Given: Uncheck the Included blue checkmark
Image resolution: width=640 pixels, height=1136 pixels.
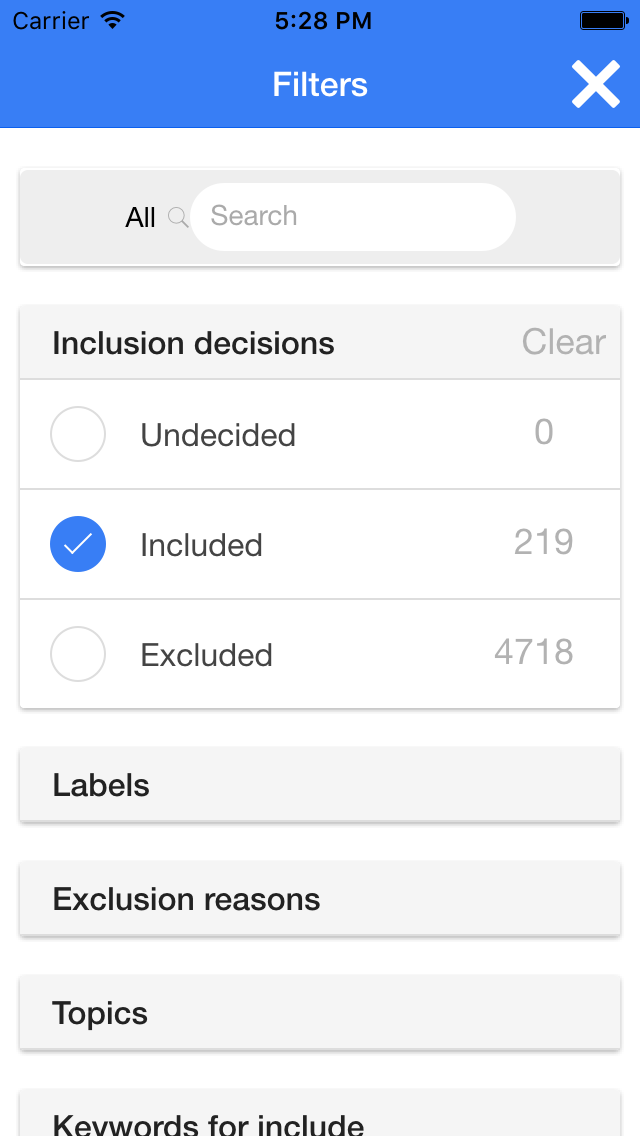Looking at the screenshot, I should point(78,544).
